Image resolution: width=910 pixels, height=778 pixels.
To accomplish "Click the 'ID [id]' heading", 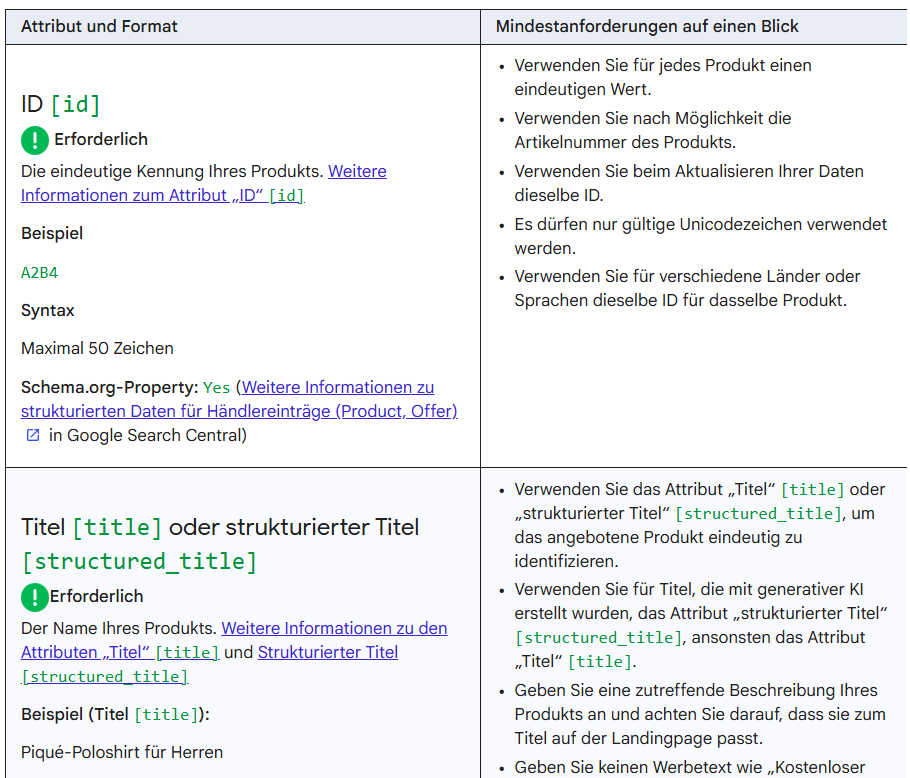I will click(x=61, y=104).
